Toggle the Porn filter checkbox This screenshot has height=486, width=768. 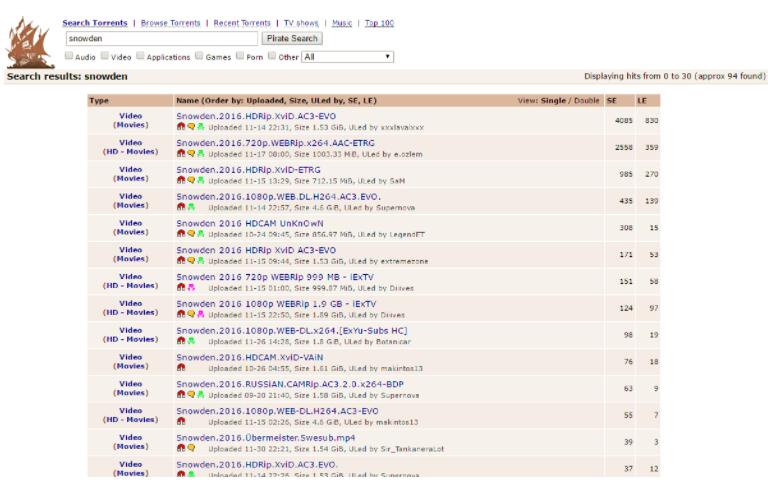pos(240,56)
